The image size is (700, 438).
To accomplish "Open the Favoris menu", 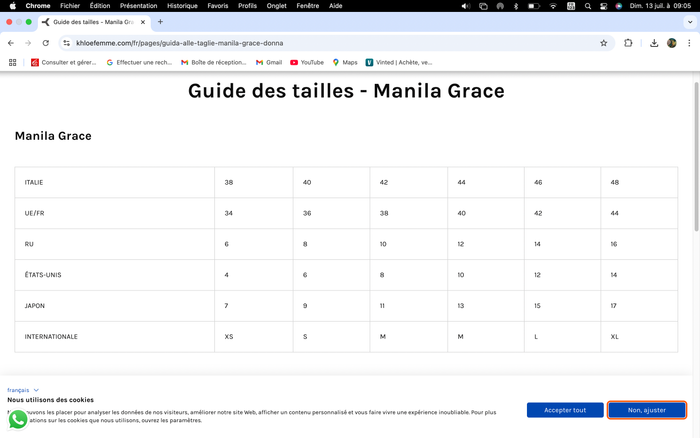I will (x=218, y=6).
